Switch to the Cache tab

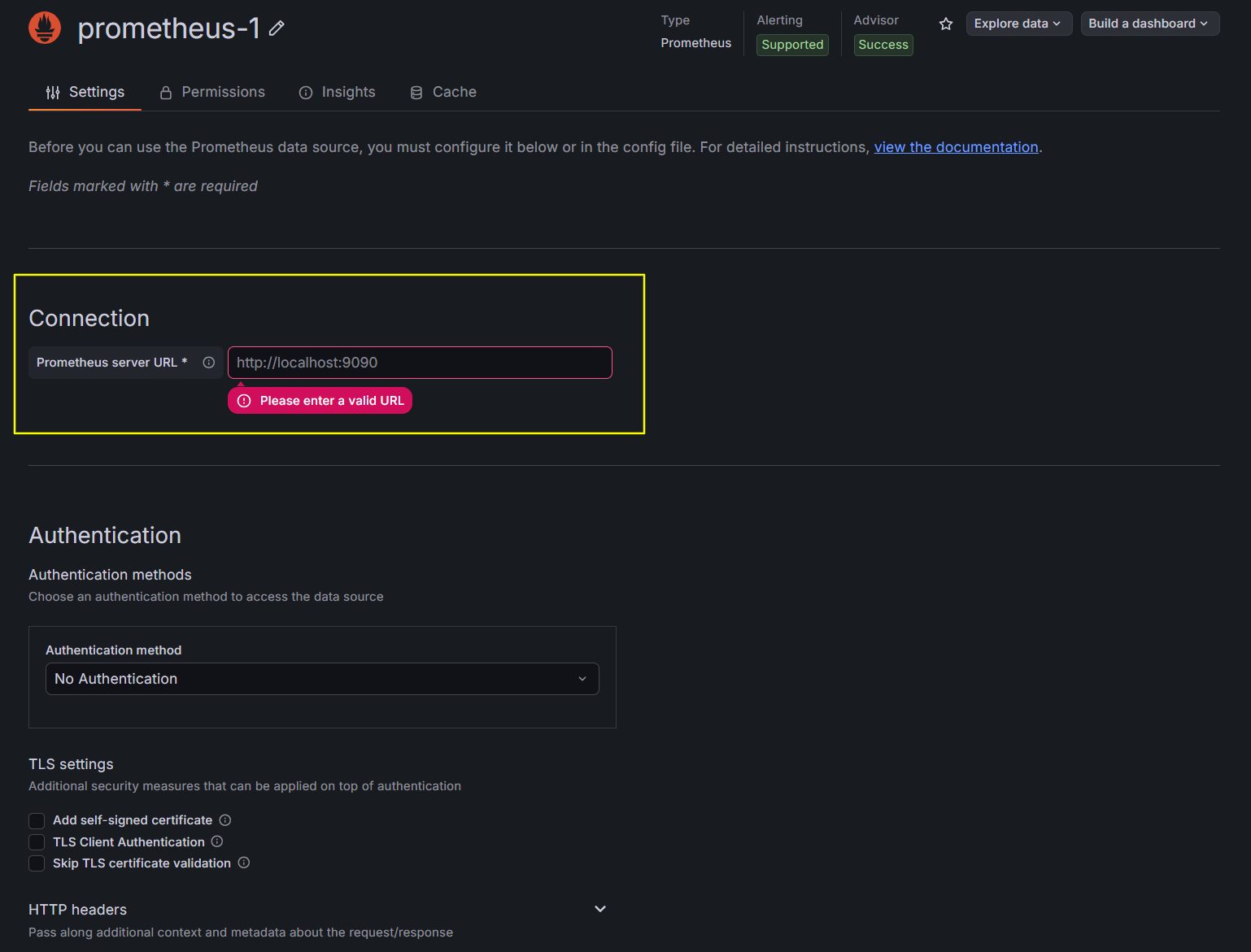pyautogui.click(x=443, y=92)
